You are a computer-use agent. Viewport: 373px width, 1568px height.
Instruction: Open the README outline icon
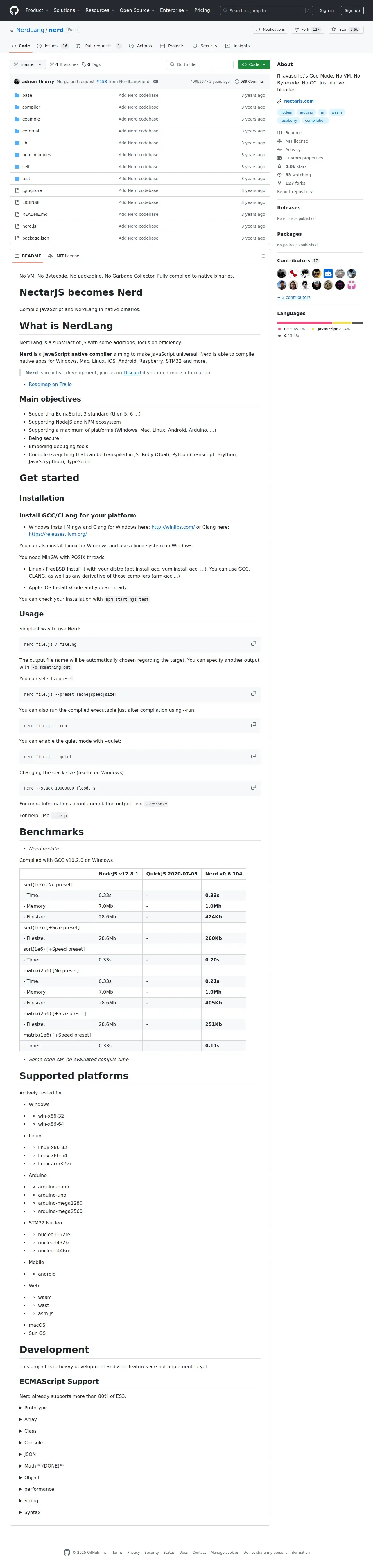pyautogui.click(x=262, y=256)
